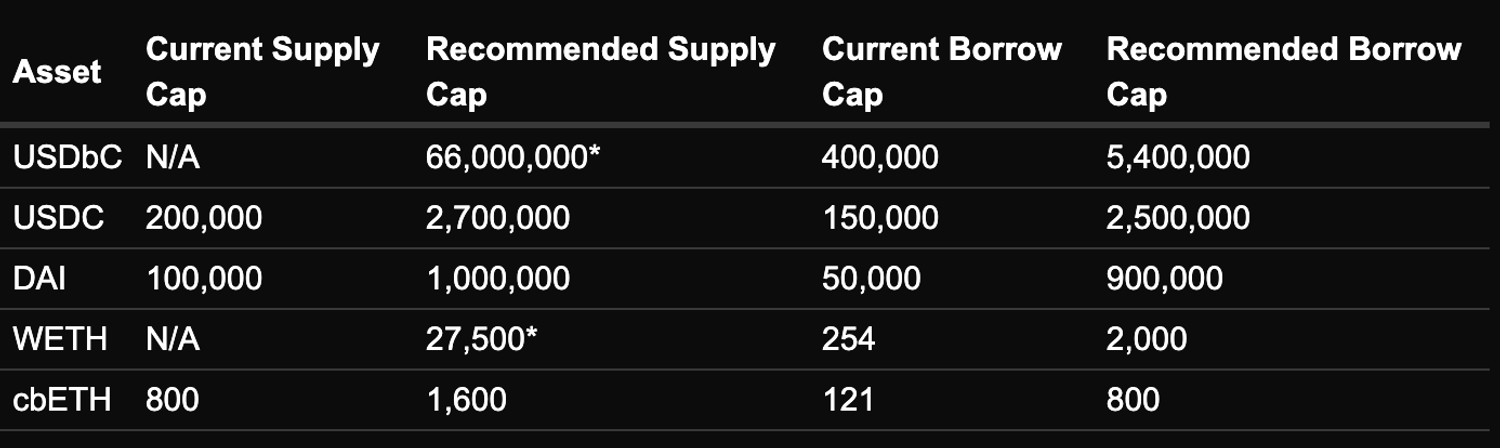Click the Asset column header
1500x448 pixels.
pyautogui.click(x=57, y=72)
